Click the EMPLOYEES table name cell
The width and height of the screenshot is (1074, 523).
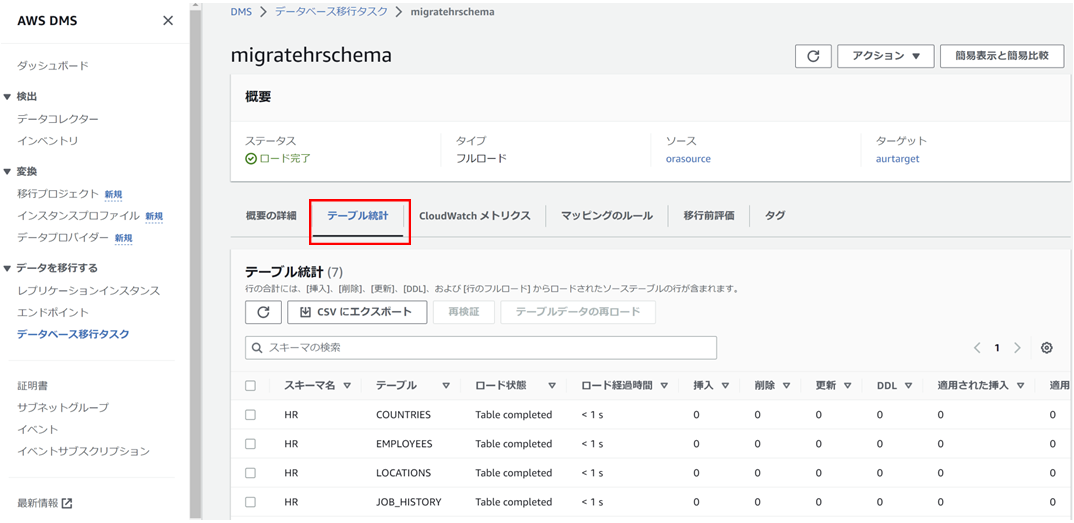click(x=404, y=444)
